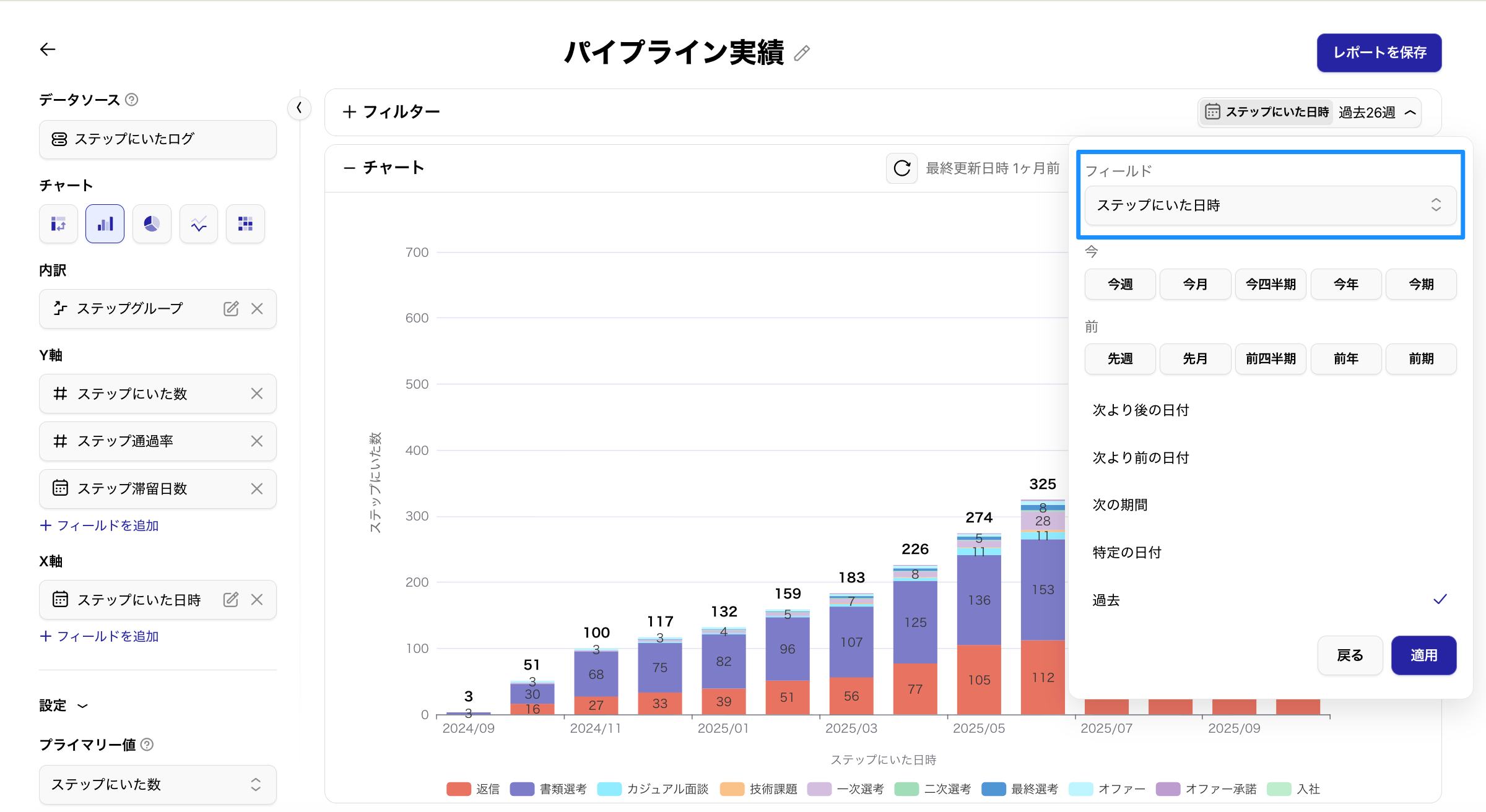Select the pie chart type icon

[152, 223]
